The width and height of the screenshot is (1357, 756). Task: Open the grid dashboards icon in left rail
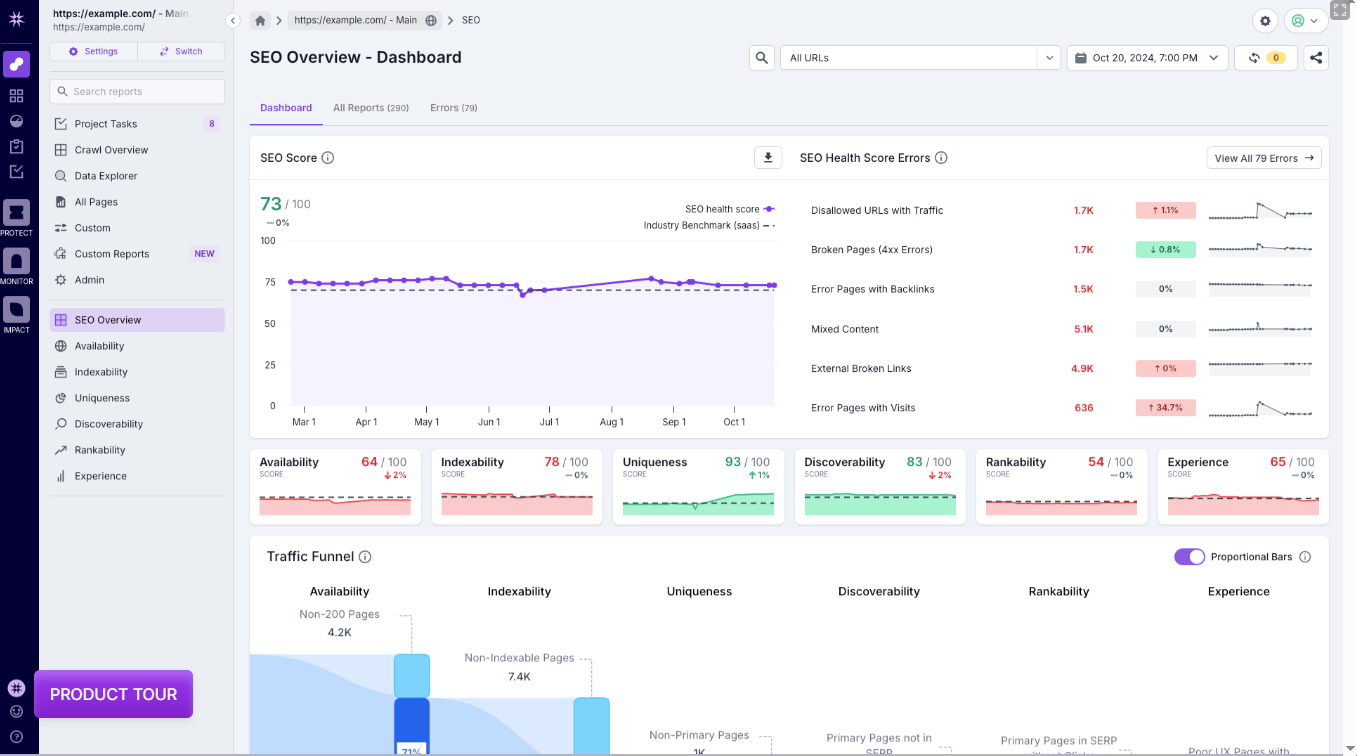[x=16, y=96]
